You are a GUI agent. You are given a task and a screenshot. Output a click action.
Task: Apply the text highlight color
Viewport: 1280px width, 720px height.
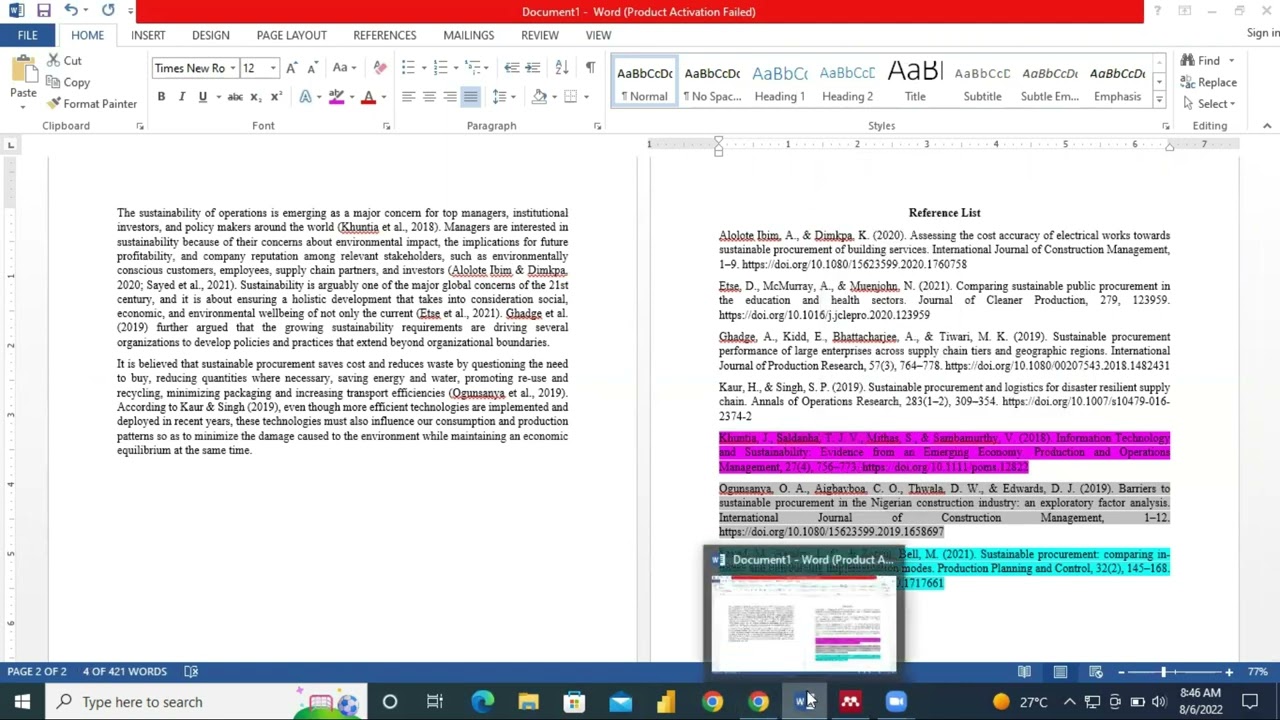coord(336,97)
